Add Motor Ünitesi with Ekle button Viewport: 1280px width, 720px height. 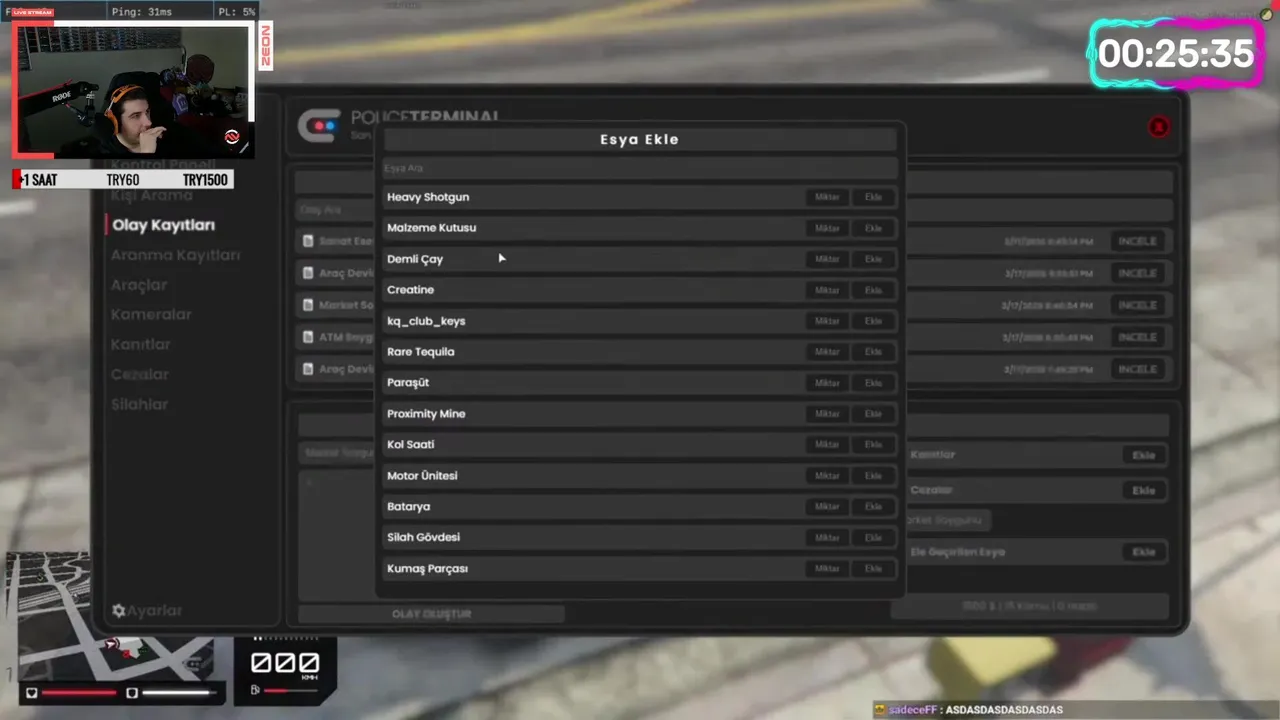click(x=873, y=476)
